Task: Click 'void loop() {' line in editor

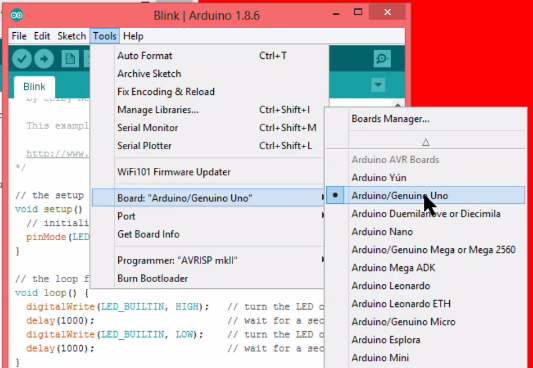Action: [x=52, y=293]
